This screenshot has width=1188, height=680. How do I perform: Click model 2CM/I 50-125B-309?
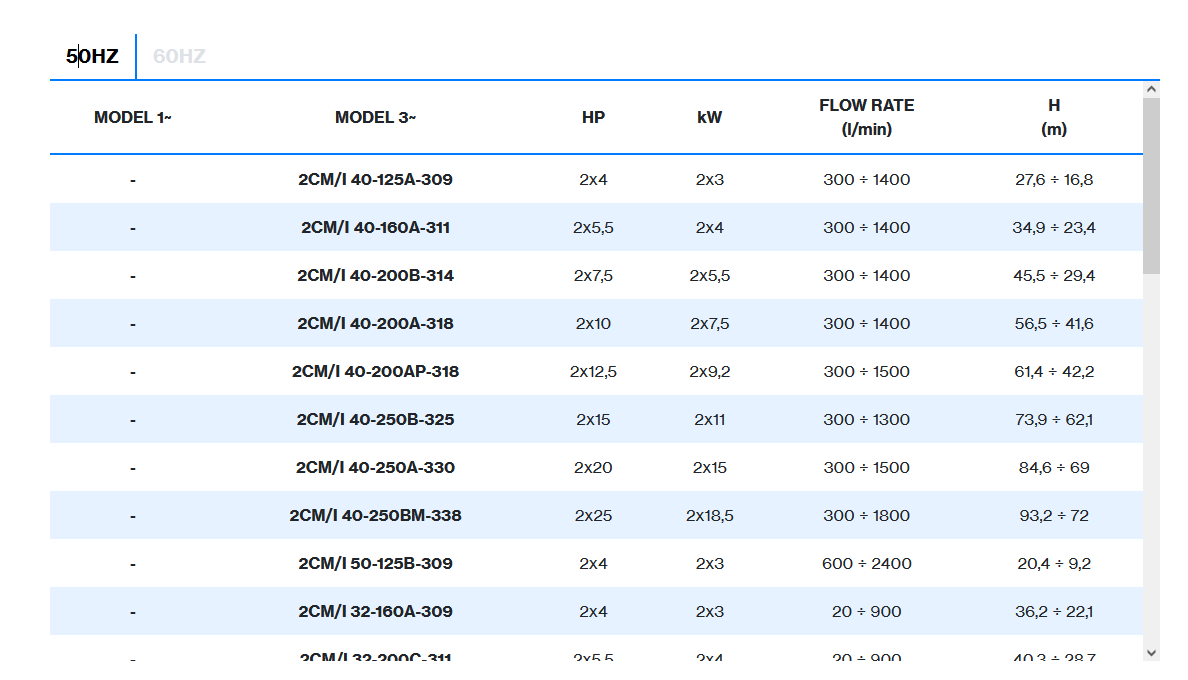375,564
